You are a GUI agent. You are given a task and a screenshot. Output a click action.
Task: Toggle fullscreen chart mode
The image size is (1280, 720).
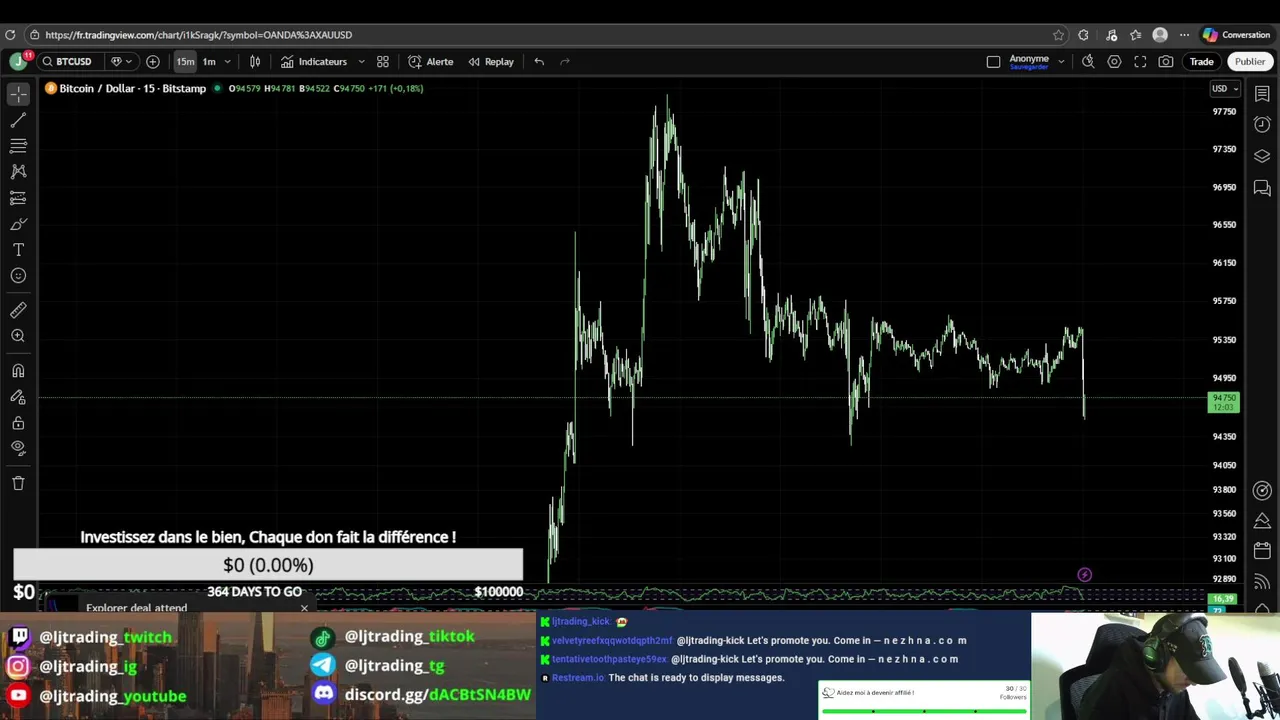[1140, 62]
